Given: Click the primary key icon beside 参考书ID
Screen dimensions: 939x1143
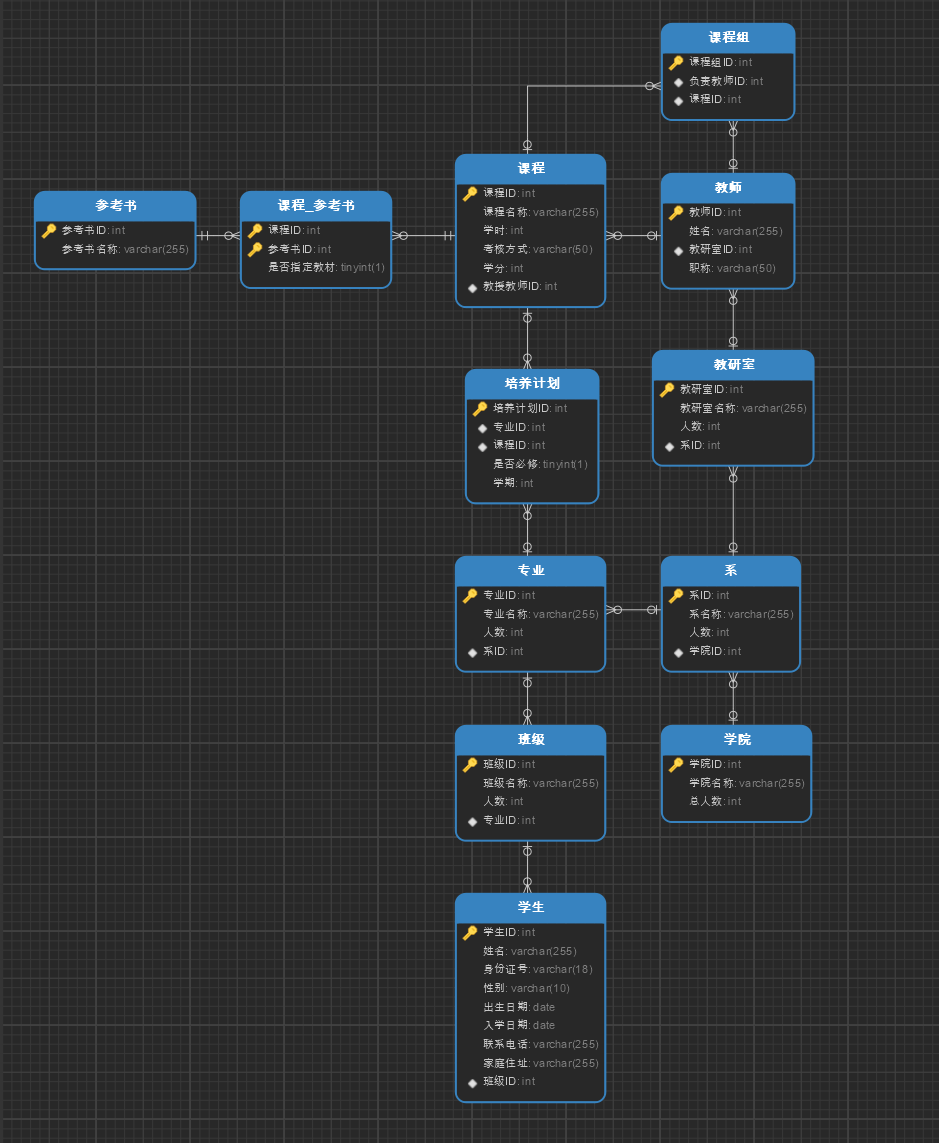Looking at the screenshot, I should click(x=49, y=230).
